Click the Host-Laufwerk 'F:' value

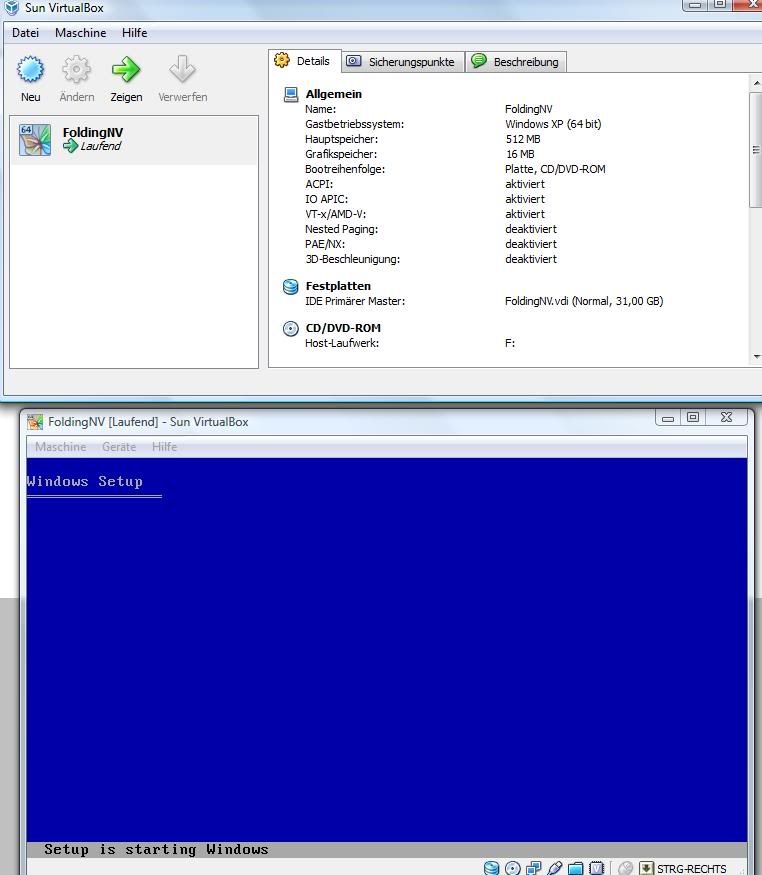click(x=510, y=343)
